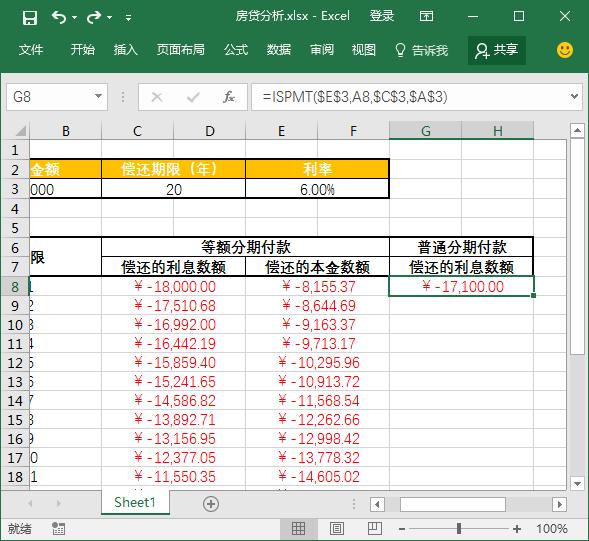Zoom out with minus button

coord(402,529)
